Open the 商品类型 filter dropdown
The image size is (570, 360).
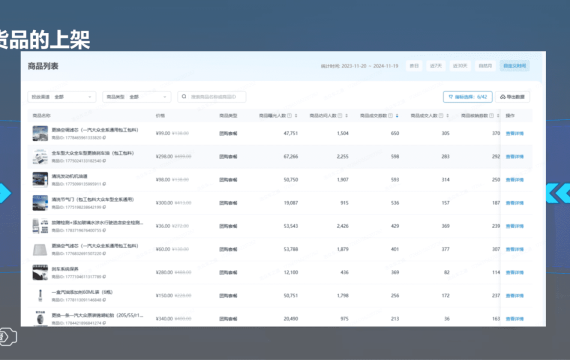pyautogui.click(x=137, y=97)
